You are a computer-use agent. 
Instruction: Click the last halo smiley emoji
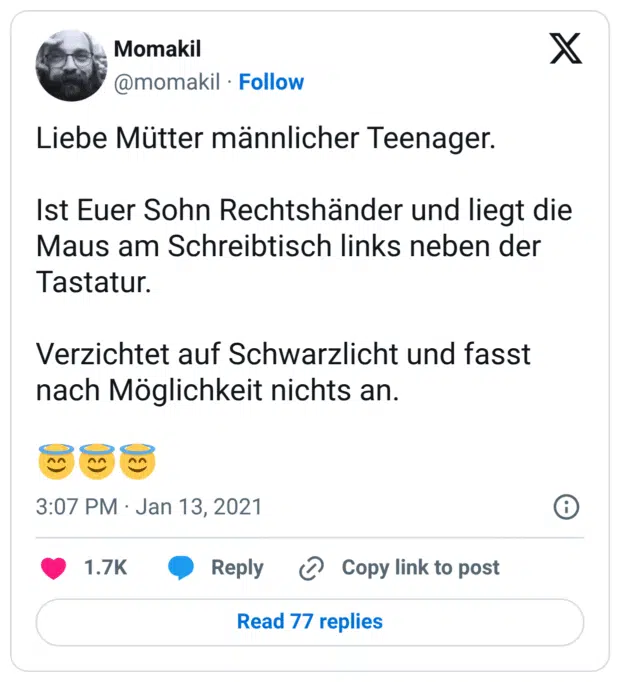(x=137, y=462)
